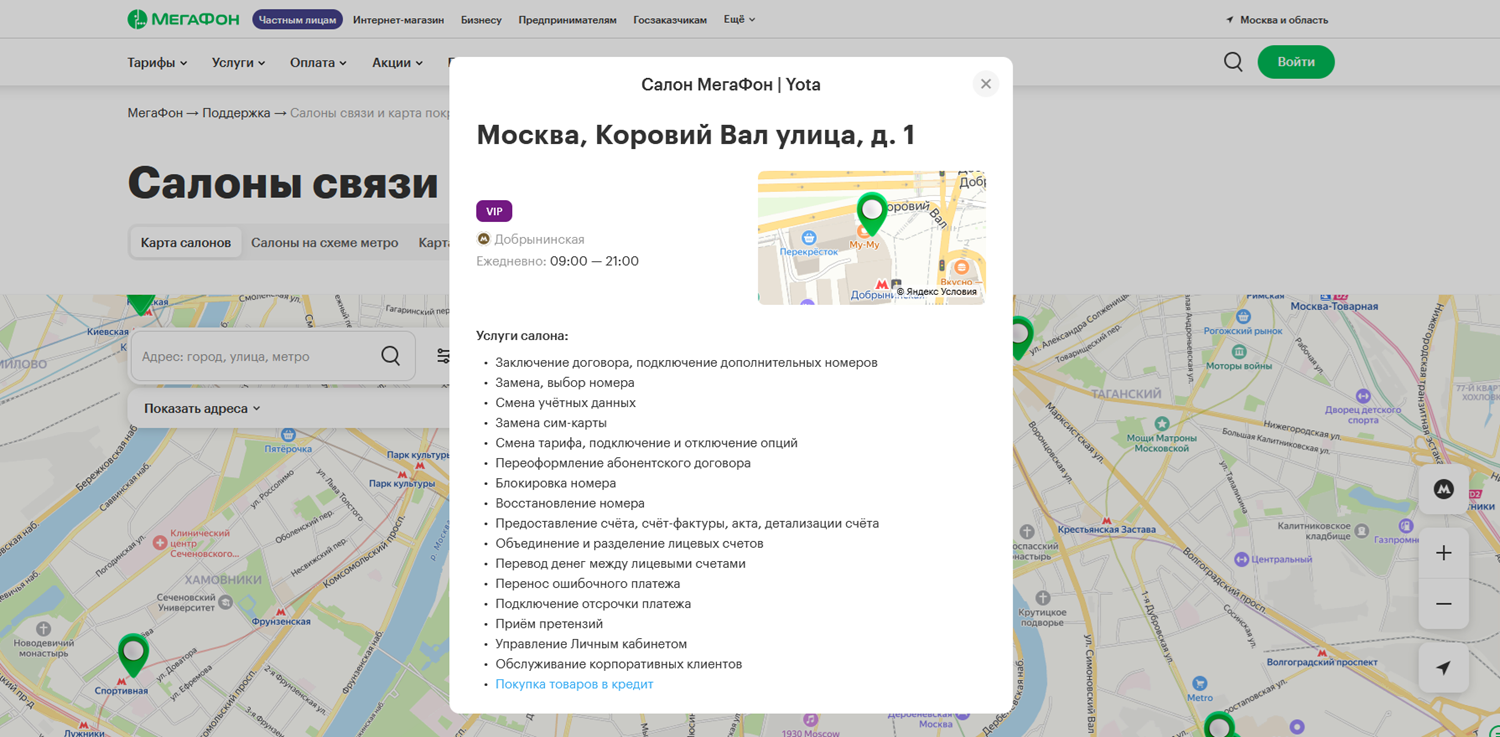Viewport: 1500px width, 737px height.
Task: Click the Пятёрочка store marker on map
Action: (288, 435)
